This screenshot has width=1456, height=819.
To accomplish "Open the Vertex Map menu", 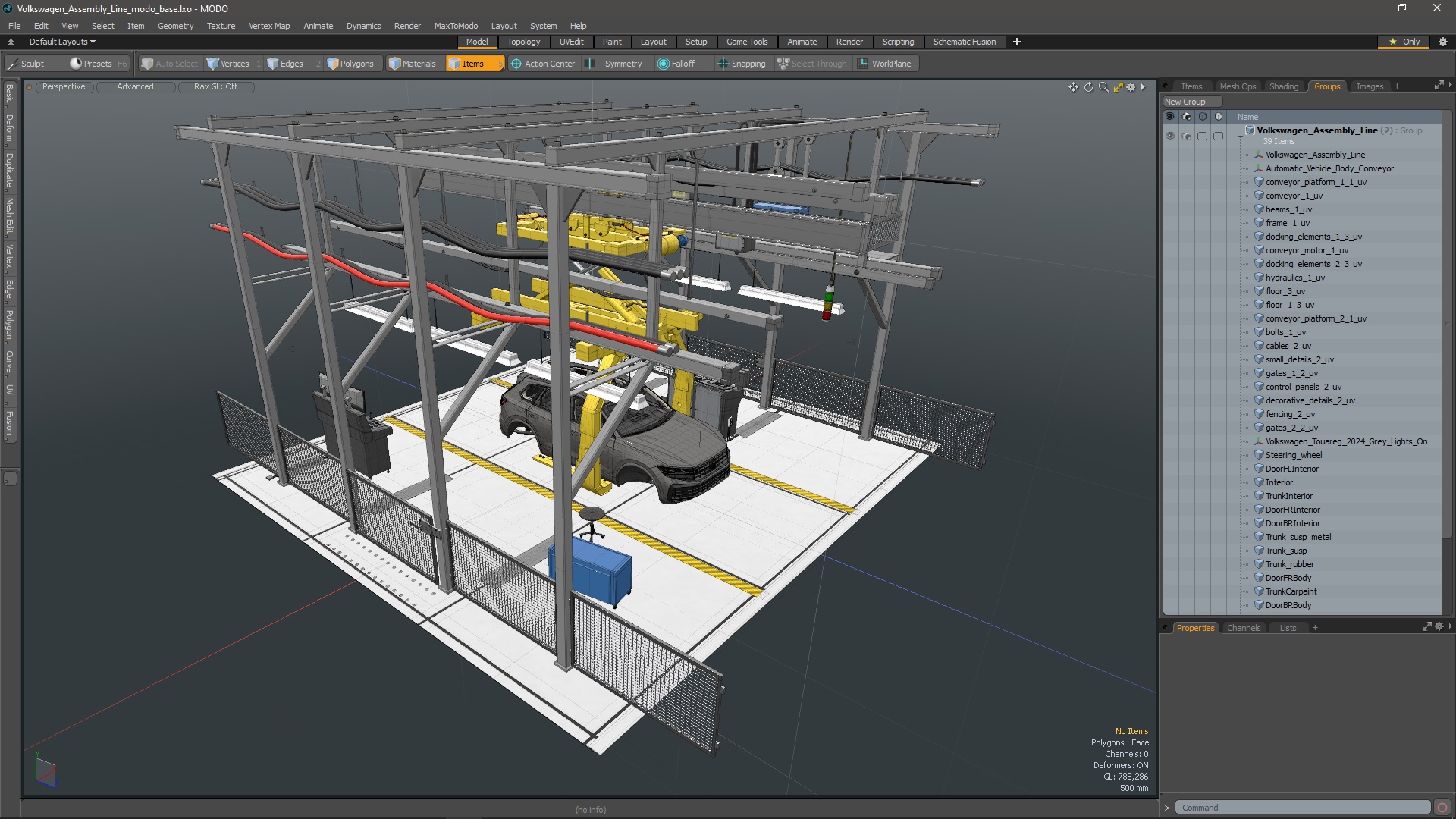I will tap(269, 26).
